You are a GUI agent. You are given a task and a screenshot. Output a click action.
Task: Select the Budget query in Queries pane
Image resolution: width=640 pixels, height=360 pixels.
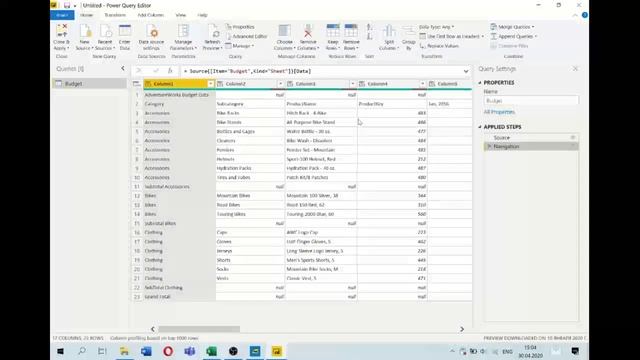90,84
